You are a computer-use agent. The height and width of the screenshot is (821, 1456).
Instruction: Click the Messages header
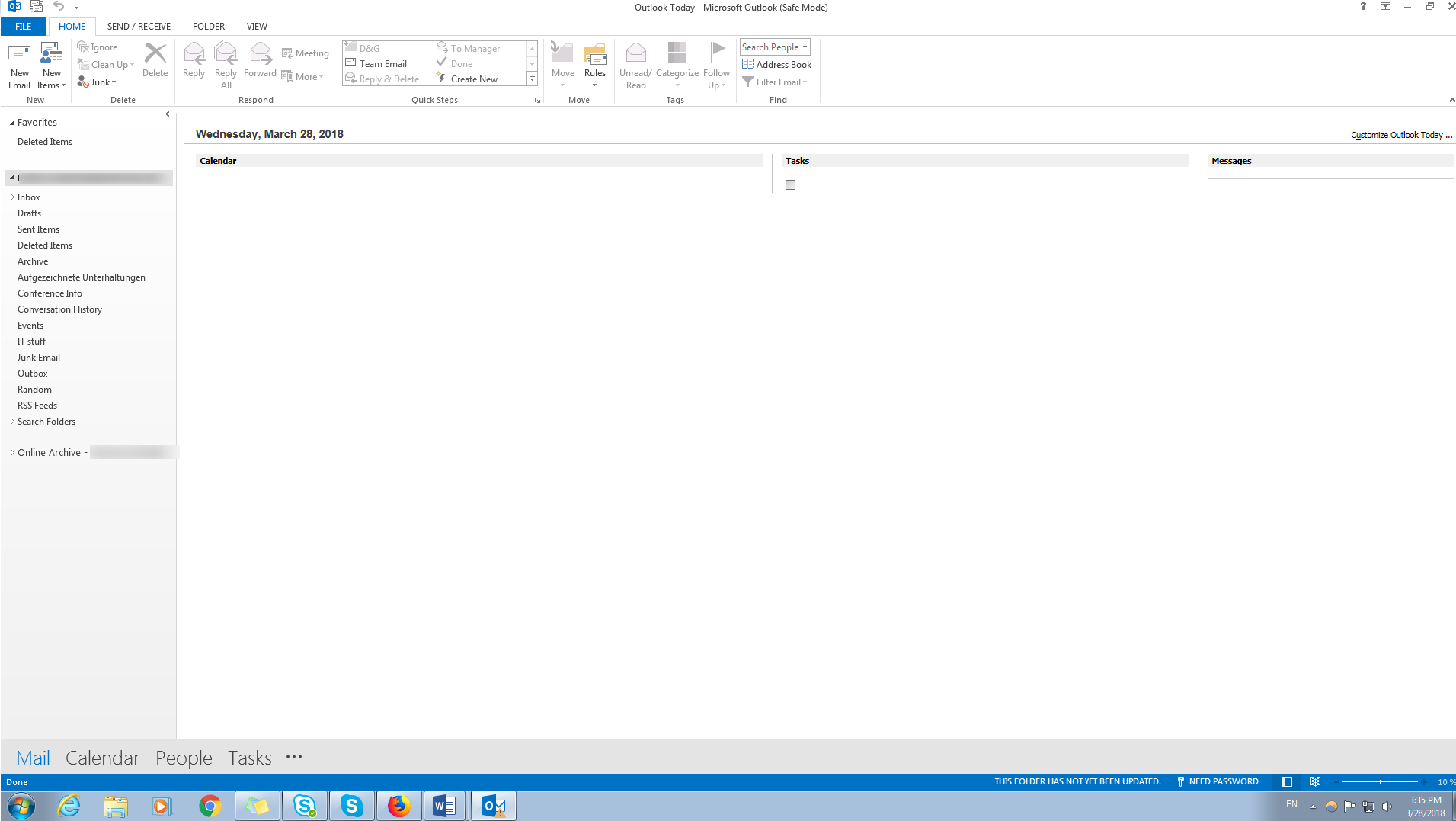coord(1231,161)
